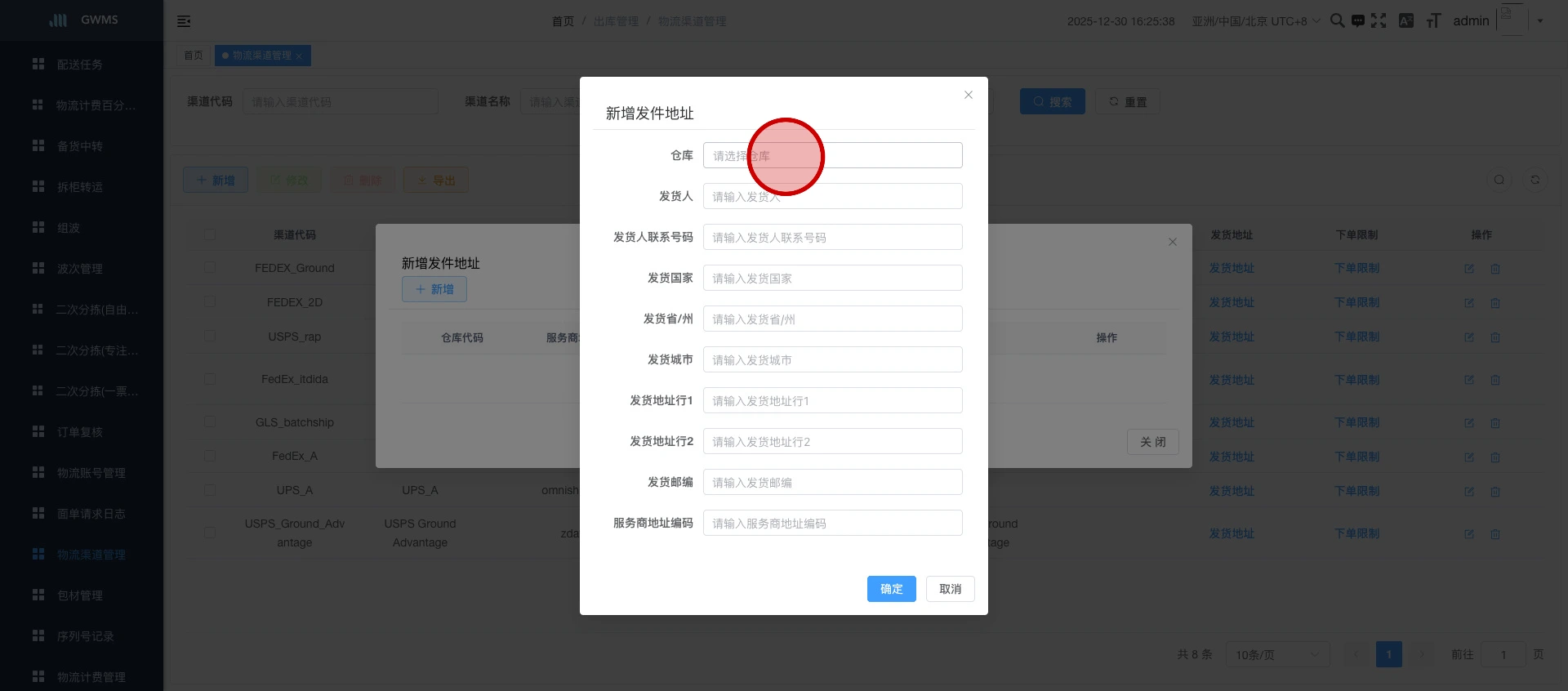The height and width of the screenshot is (691, 1568).
Task: Click the 发货人 input field
Action: (x=832, y=196)
